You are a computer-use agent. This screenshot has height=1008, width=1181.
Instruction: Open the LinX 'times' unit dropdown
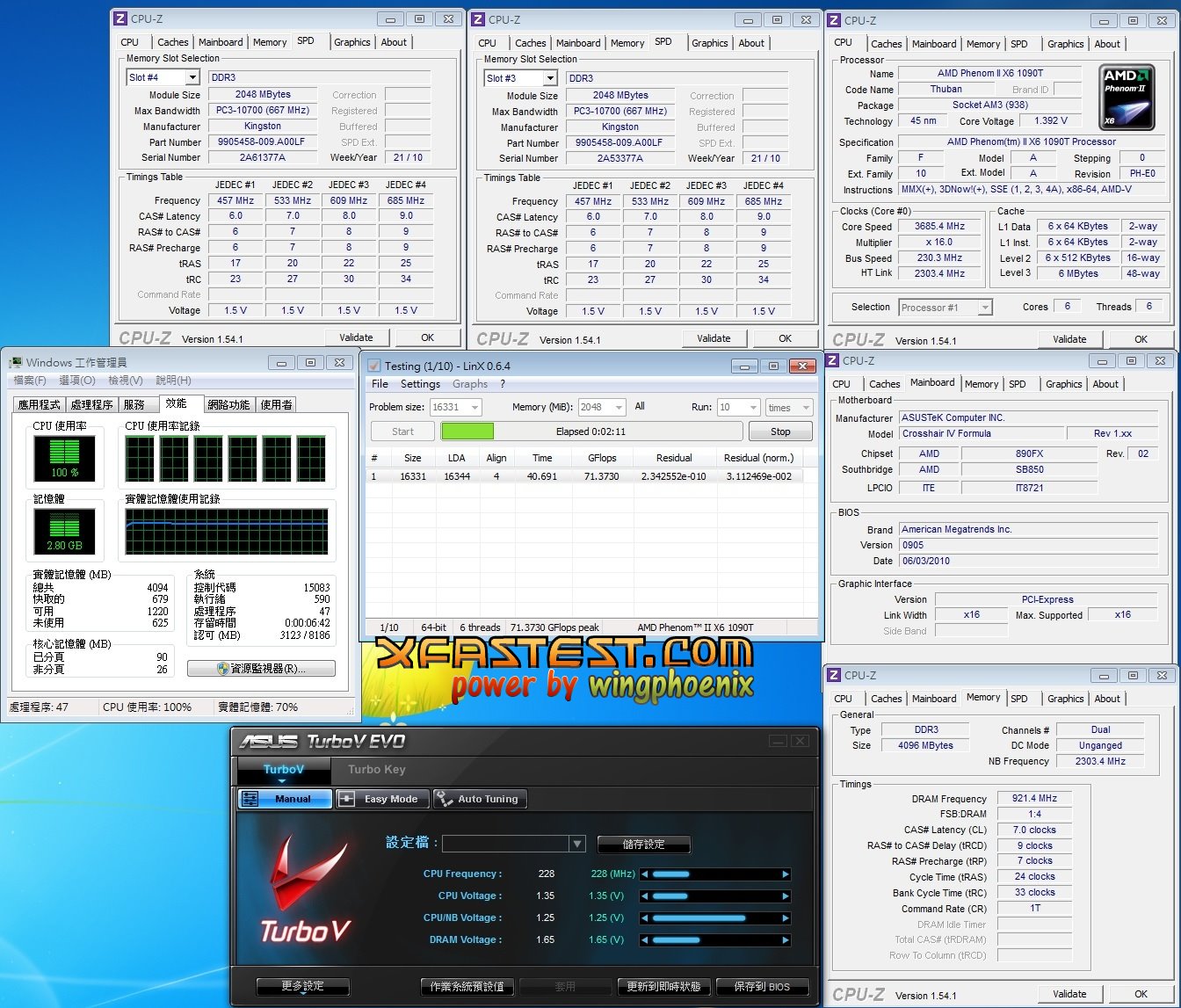point(805,407)
